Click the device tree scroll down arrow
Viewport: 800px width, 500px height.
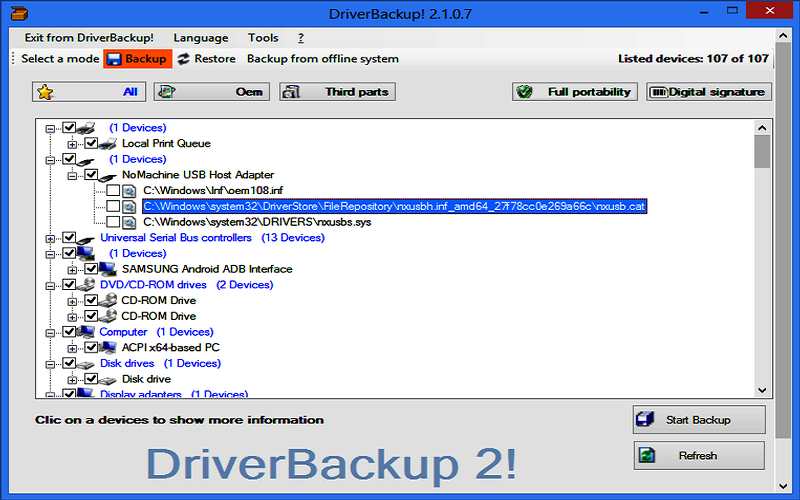coord(762,390)
